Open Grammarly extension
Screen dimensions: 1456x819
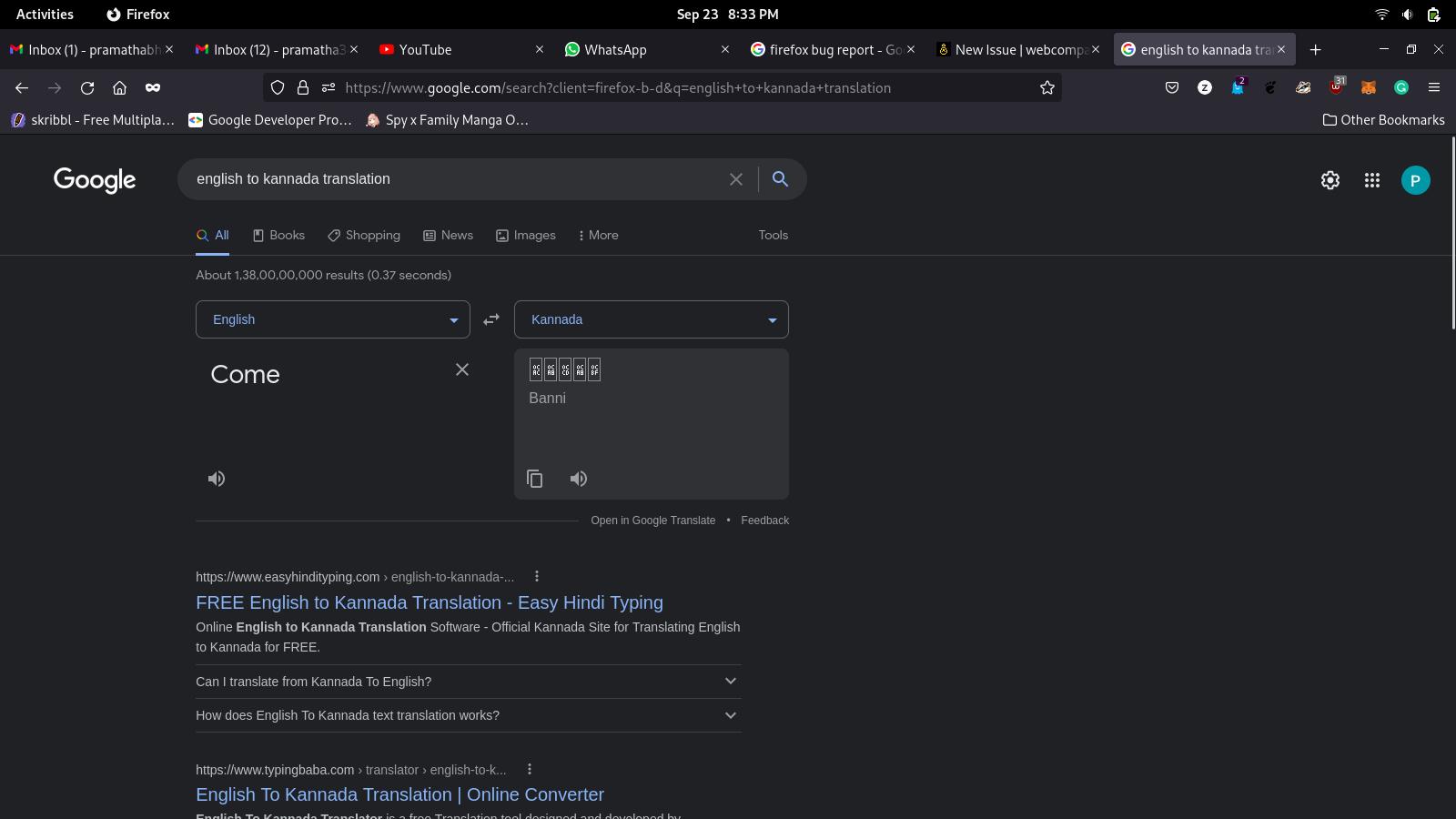pyautogui.click(x=1401, y=87)
